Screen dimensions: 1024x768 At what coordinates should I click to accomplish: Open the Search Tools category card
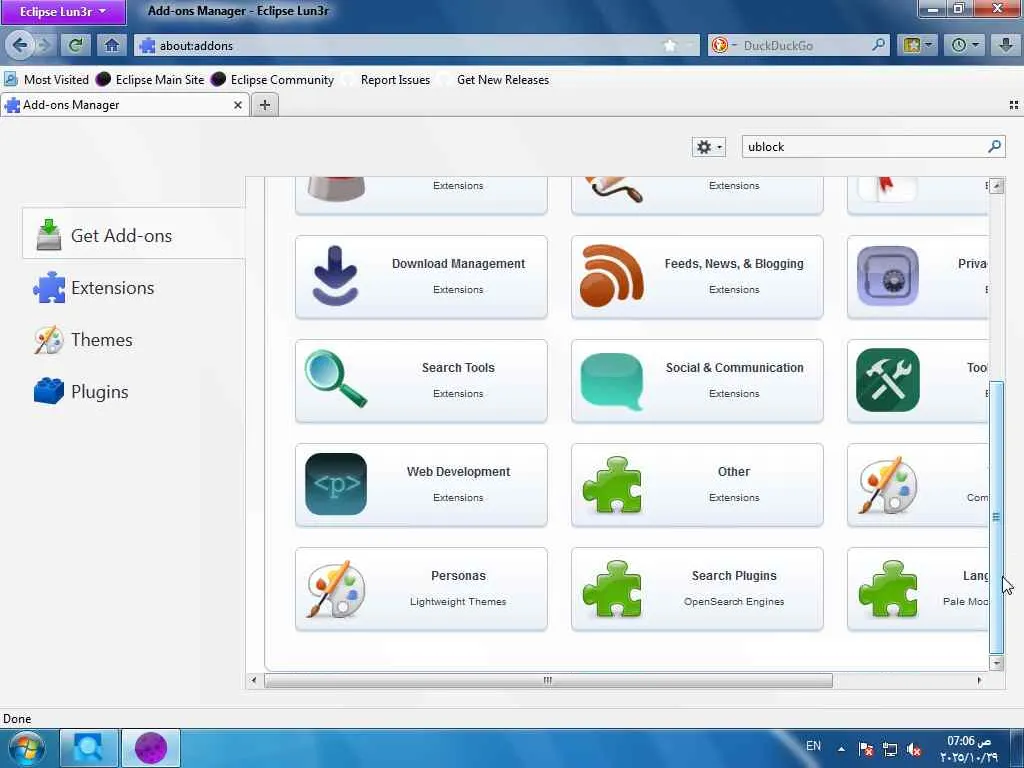pos(421,381)
